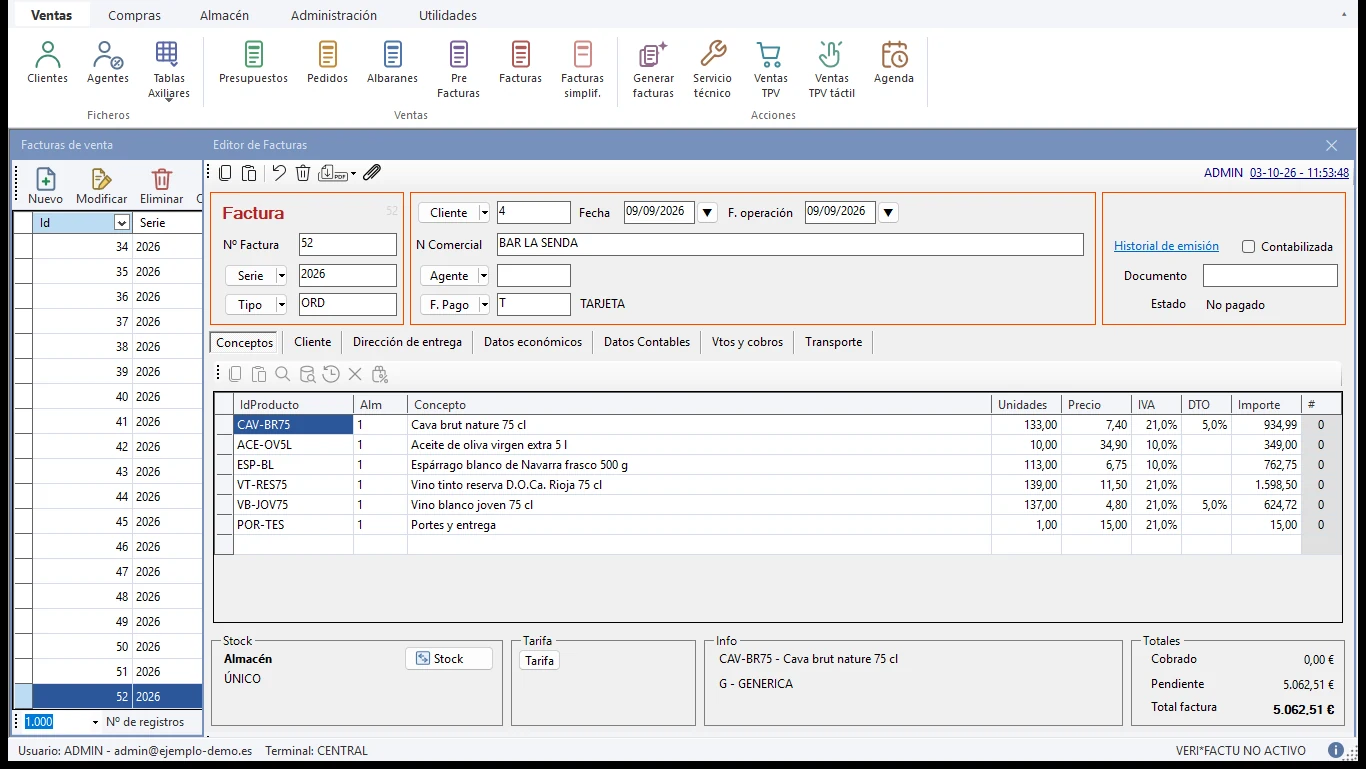Open the Vtos y cobros tab
The height and width of the screenshot is (769, 1366).
pos(747,342)
